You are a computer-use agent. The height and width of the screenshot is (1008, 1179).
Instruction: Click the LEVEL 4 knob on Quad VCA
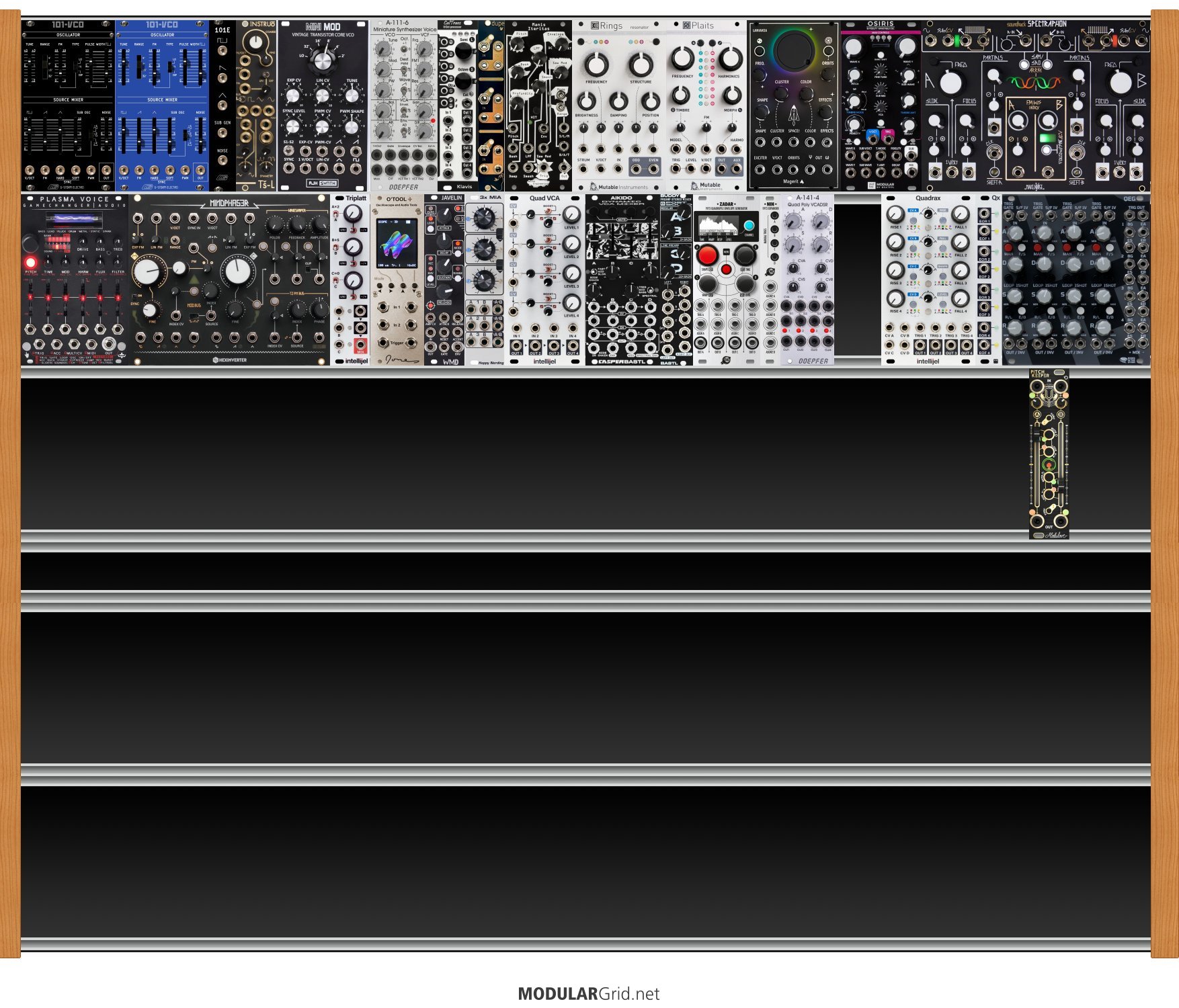[571, 303]
